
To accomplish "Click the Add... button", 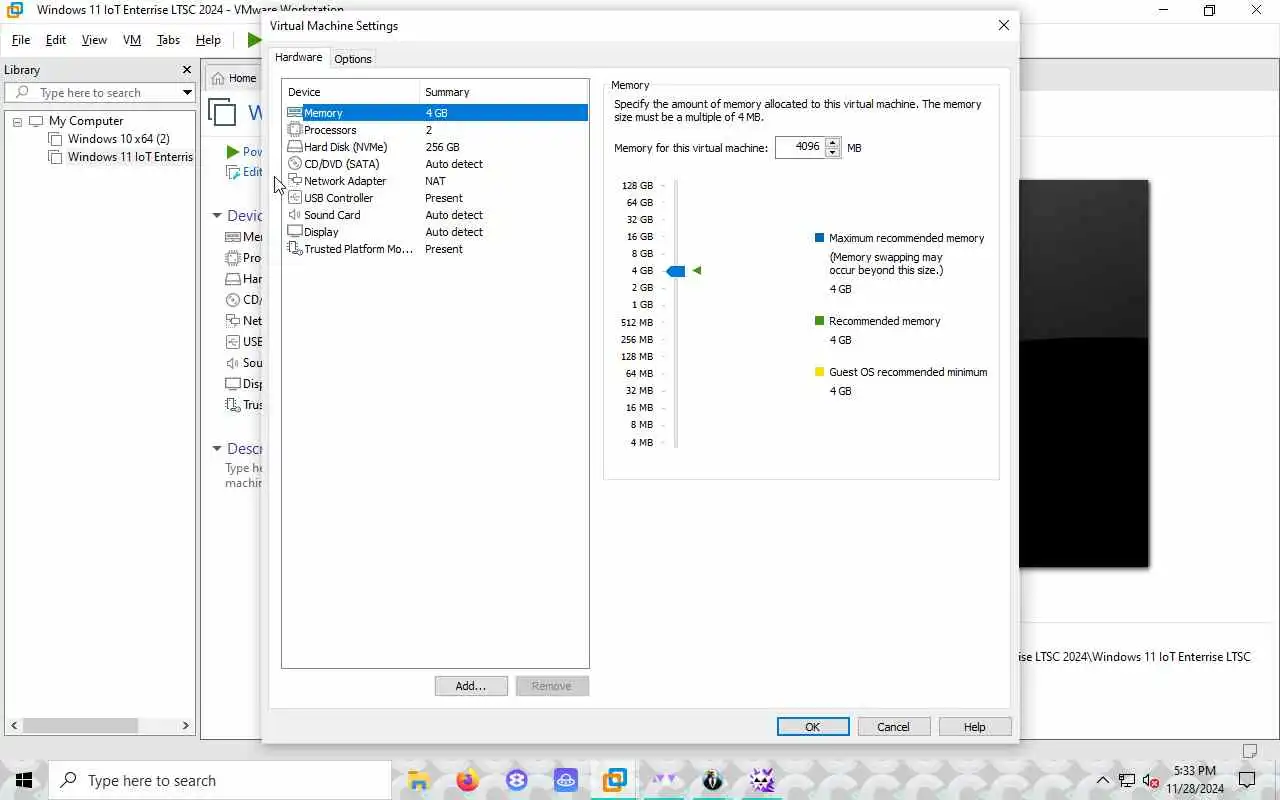I will (471, 686).
